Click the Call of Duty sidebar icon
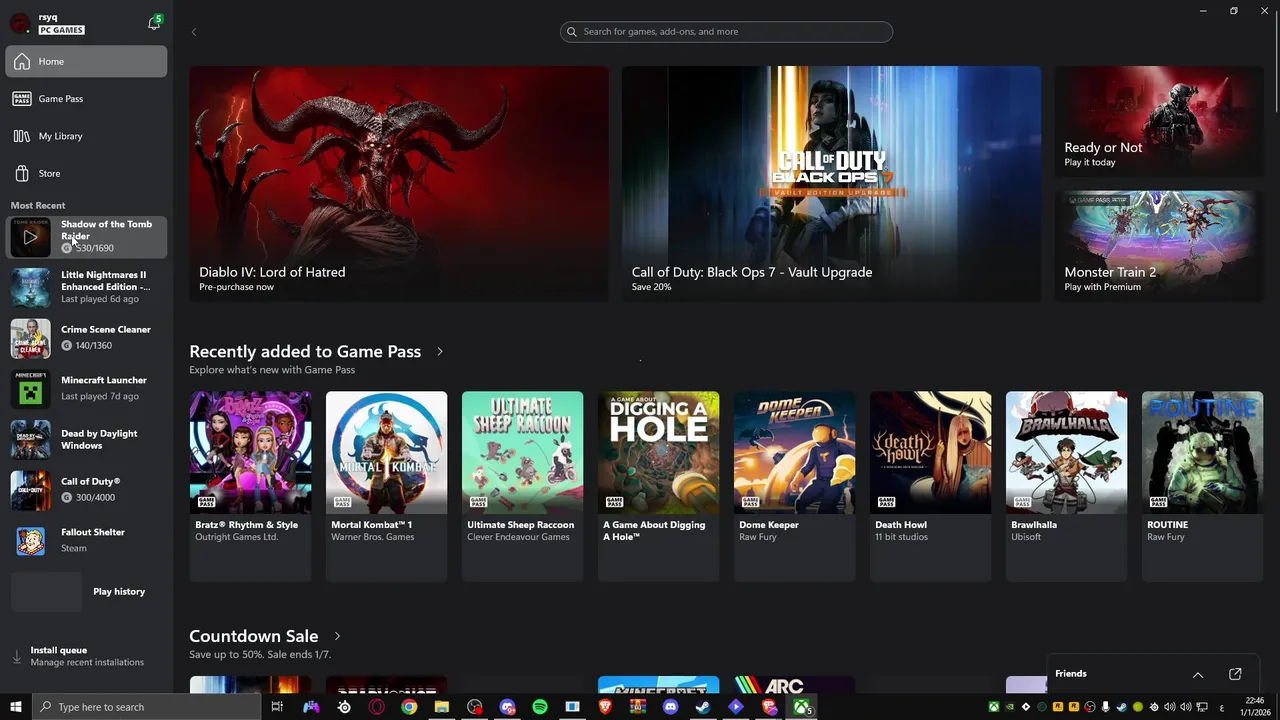This screenshot has width=1280, height=720. pyautogui.click(x=30, y=490)
